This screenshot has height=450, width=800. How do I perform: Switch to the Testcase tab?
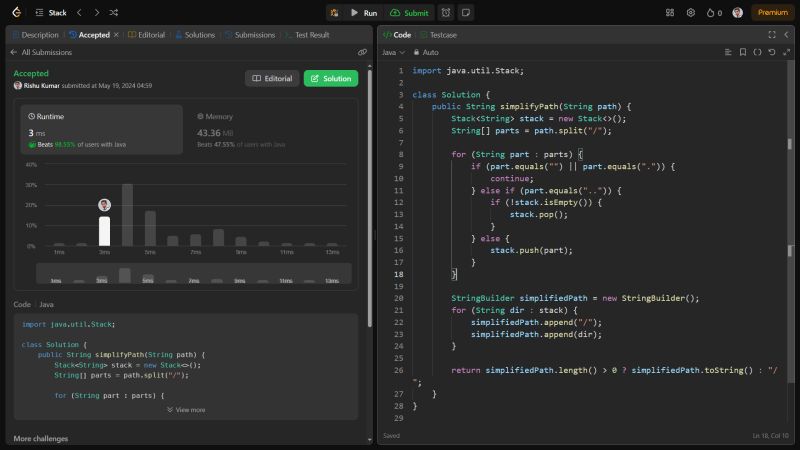point(438,35)
